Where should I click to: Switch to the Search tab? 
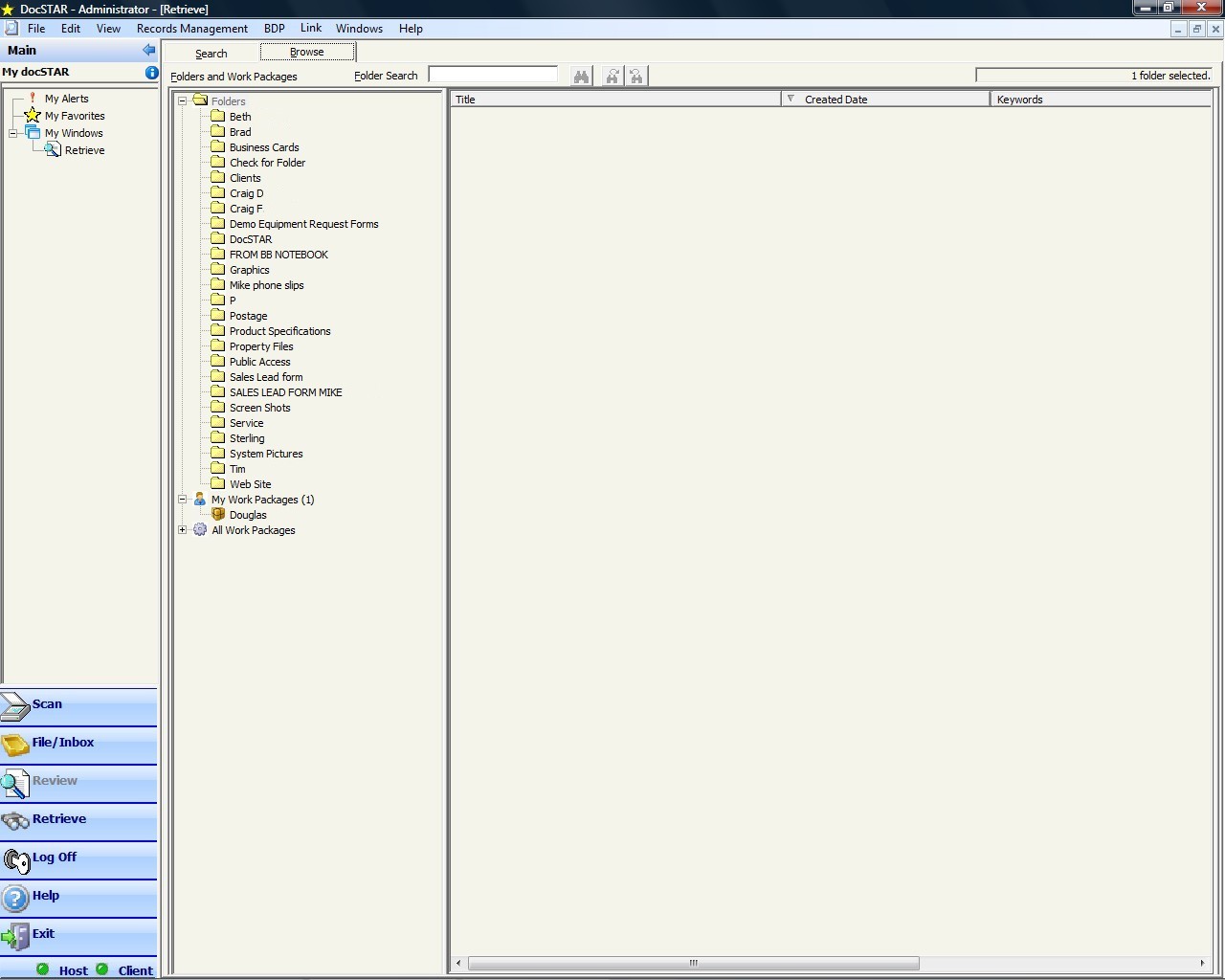pyautogui.click(x=212, y=54)
